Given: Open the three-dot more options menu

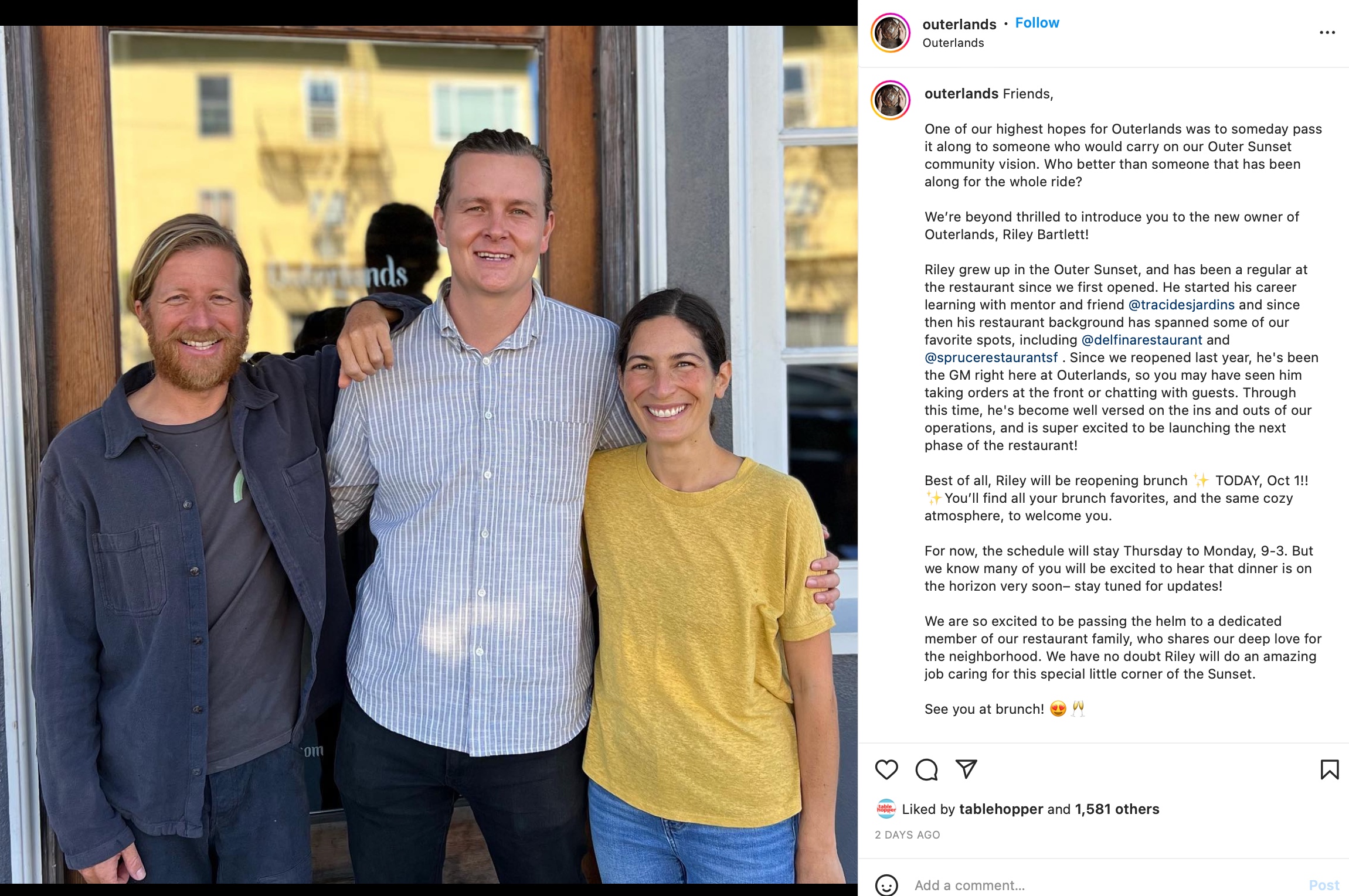Looking at the screenshot, I should [1327, 32].
